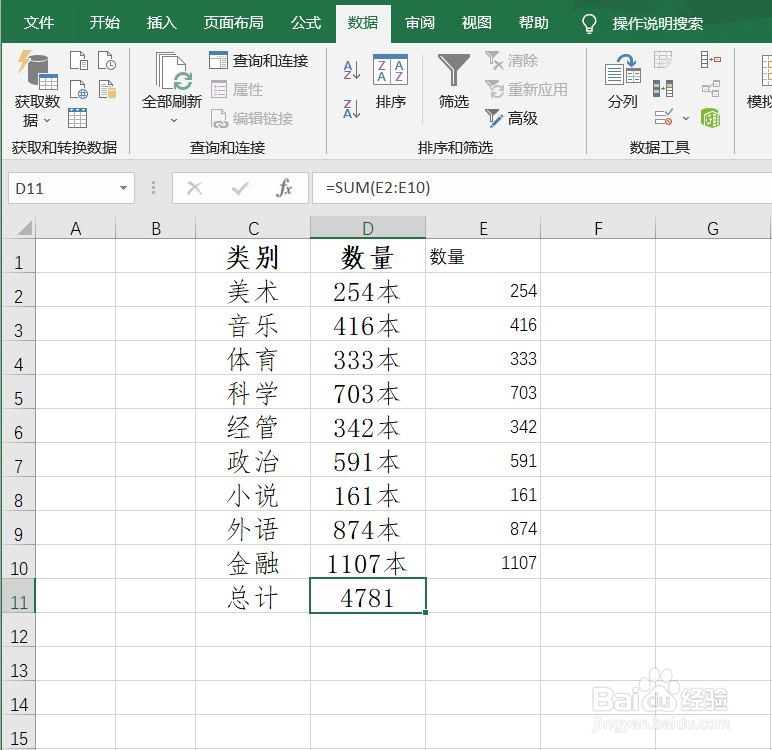Click the fx Insert Function icon
Image resolution: width=772 pixels, height=750 pixels.
click(x=284, y=188)
